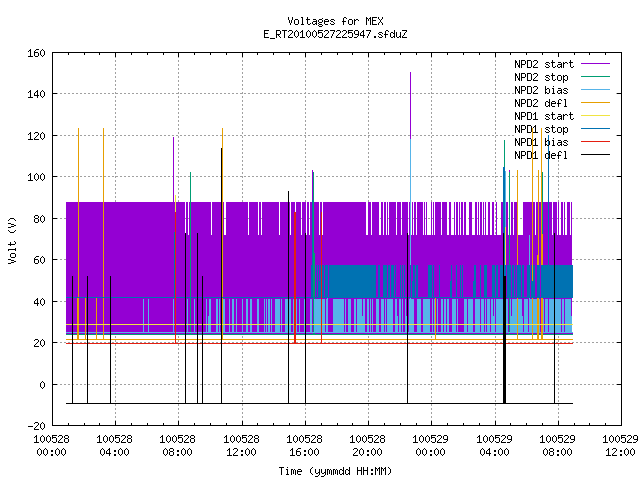Select the 'NPD2 defl' legend label
The width and height of the screenshot is (640, 480).
pos(541,103)
